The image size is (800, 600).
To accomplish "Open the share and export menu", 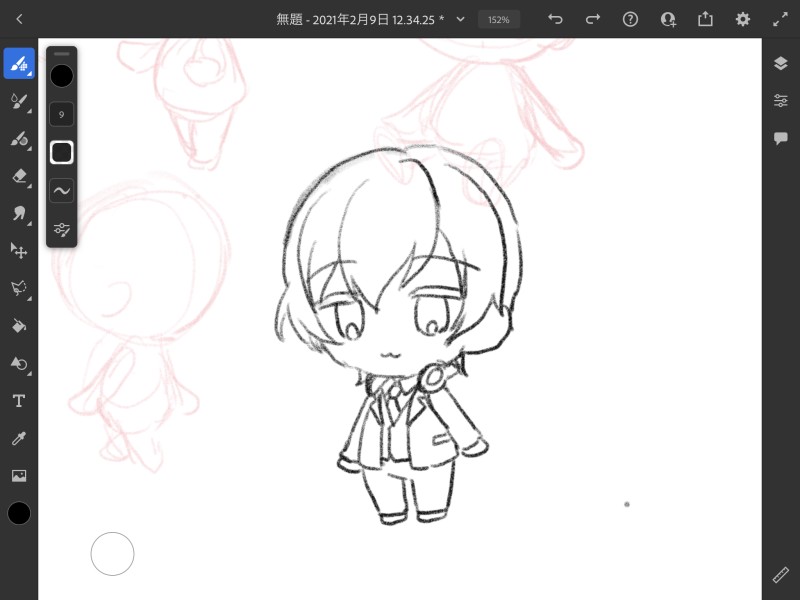I will tap(705, 19).
